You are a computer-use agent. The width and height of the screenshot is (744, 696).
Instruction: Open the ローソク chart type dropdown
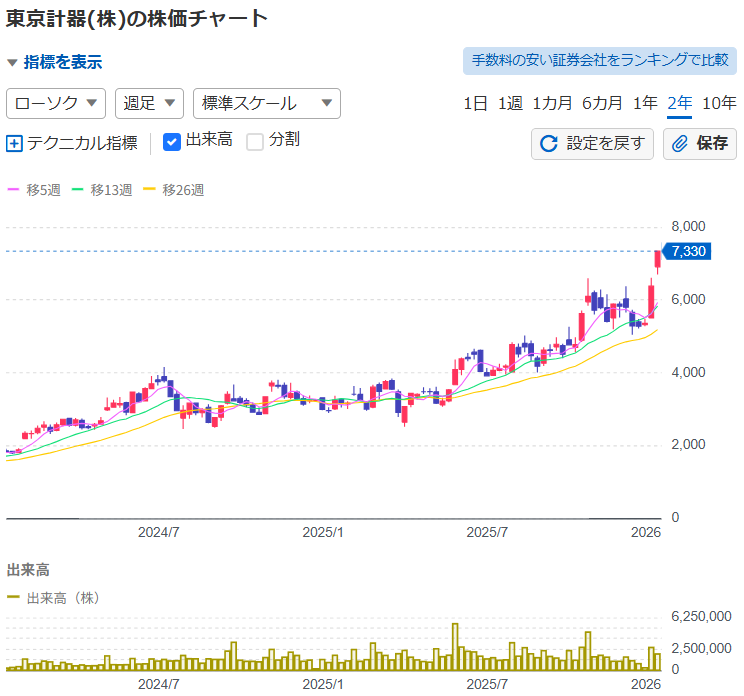(57, 103)
